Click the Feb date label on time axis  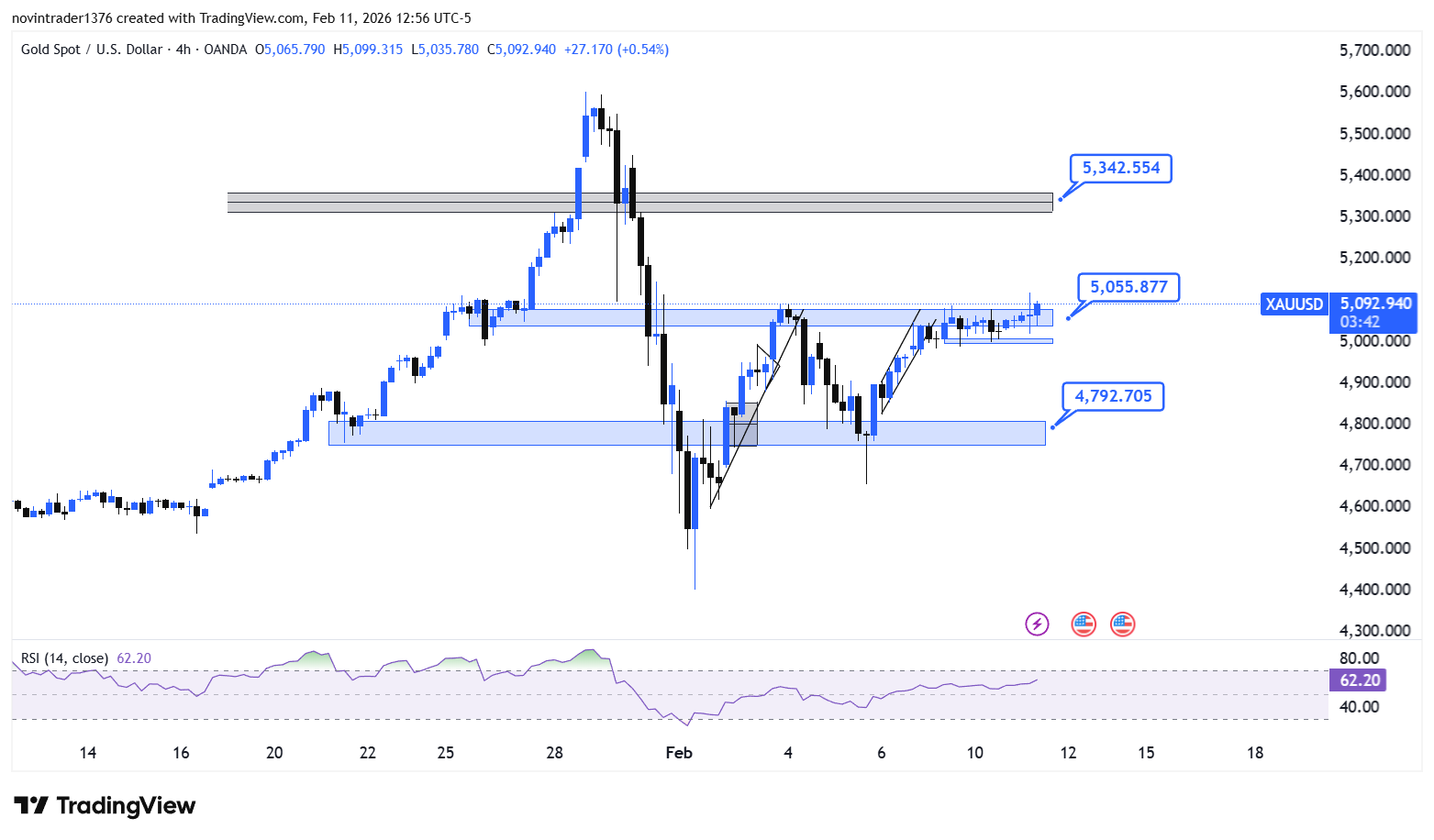click(679, 753)
